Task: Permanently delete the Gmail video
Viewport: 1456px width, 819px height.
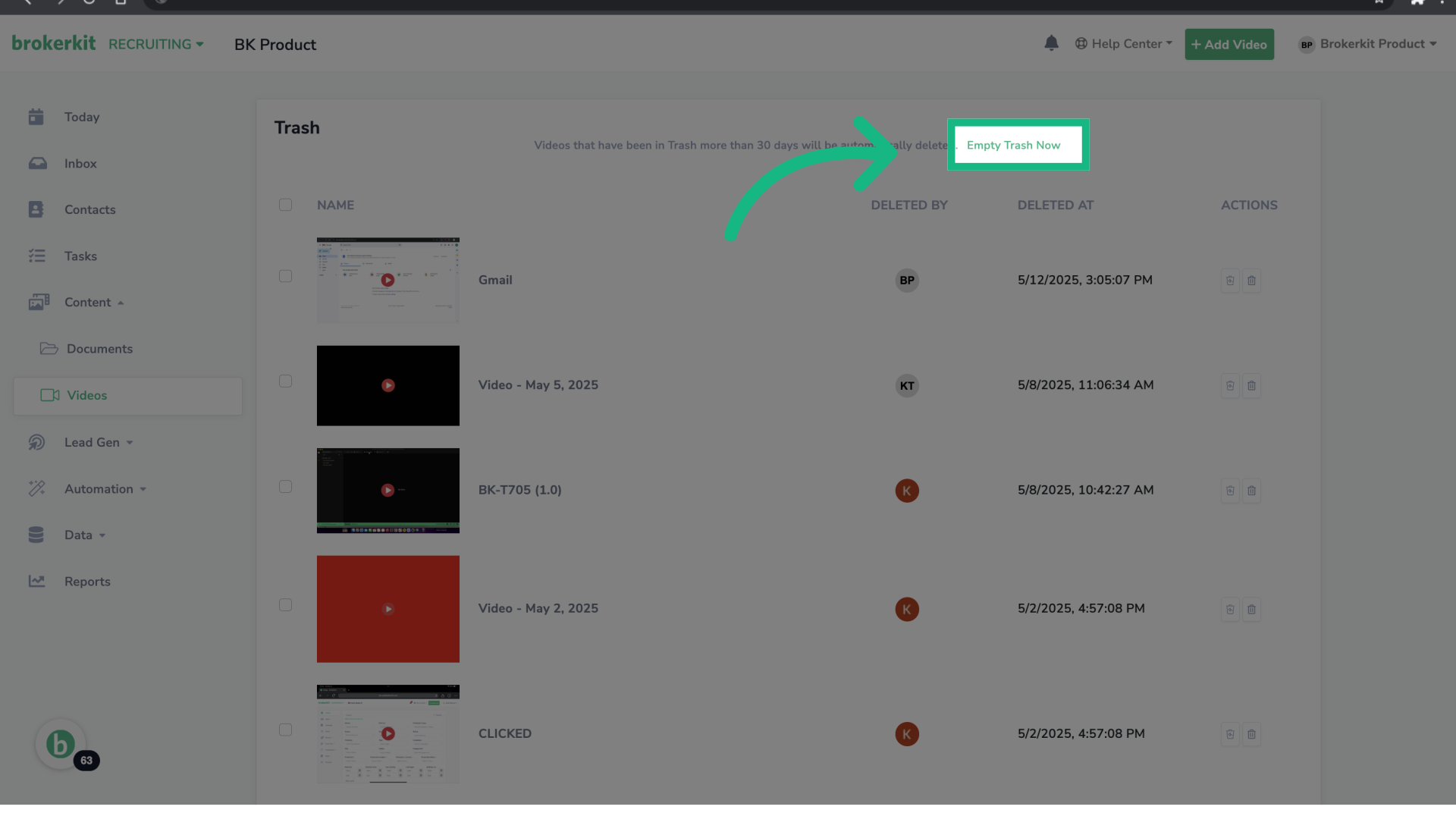Action: point(1251,281)
